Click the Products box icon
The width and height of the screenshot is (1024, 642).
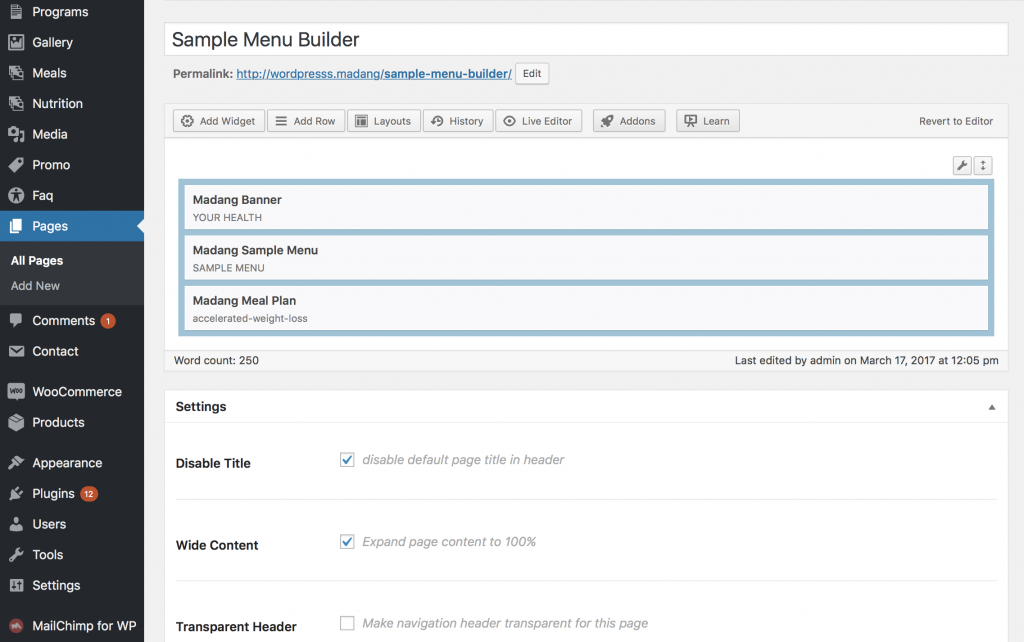pyautogui.click(x=16, y=422)
